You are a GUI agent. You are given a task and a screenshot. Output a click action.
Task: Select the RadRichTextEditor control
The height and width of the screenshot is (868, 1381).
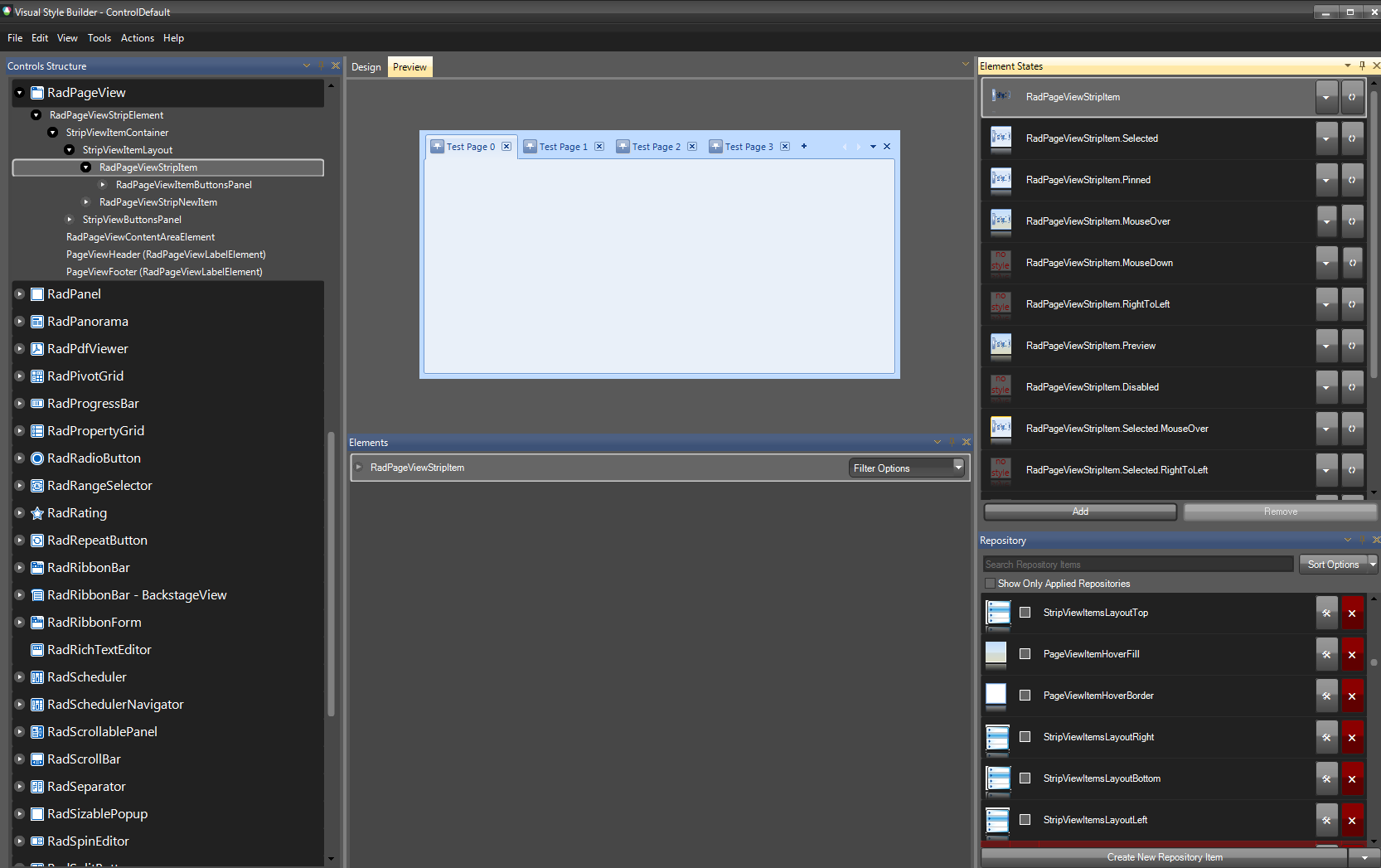point(99,650)
